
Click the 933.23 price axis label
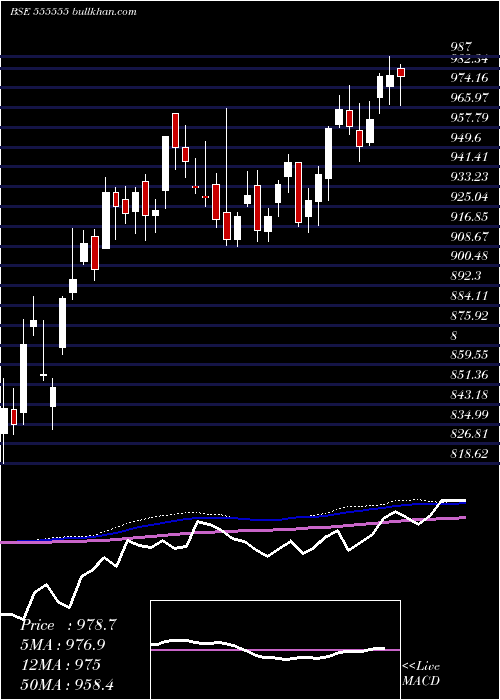coord(469,177)
